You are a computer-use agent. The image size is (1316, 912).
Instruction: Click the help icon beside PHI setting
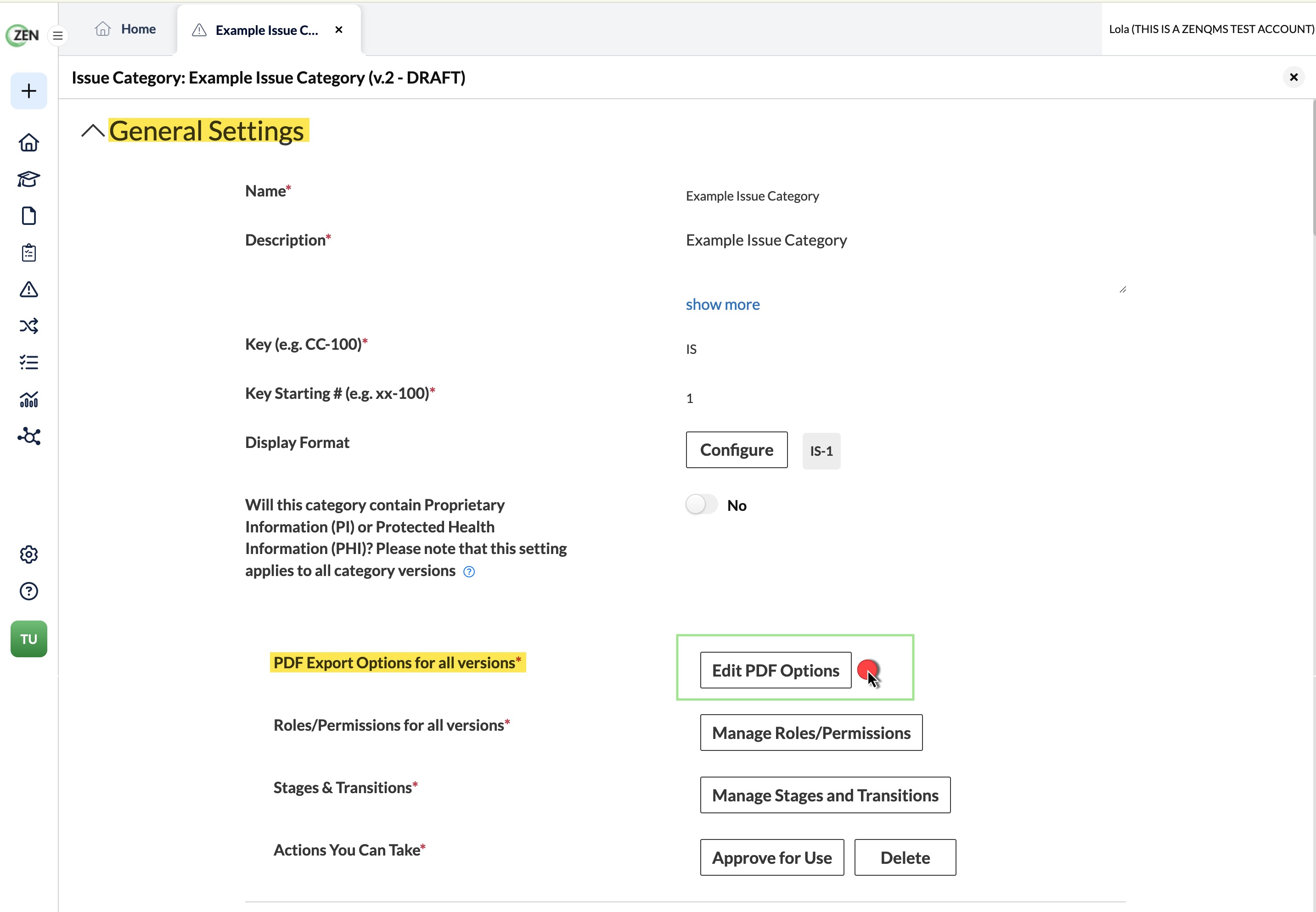point(469,571)
